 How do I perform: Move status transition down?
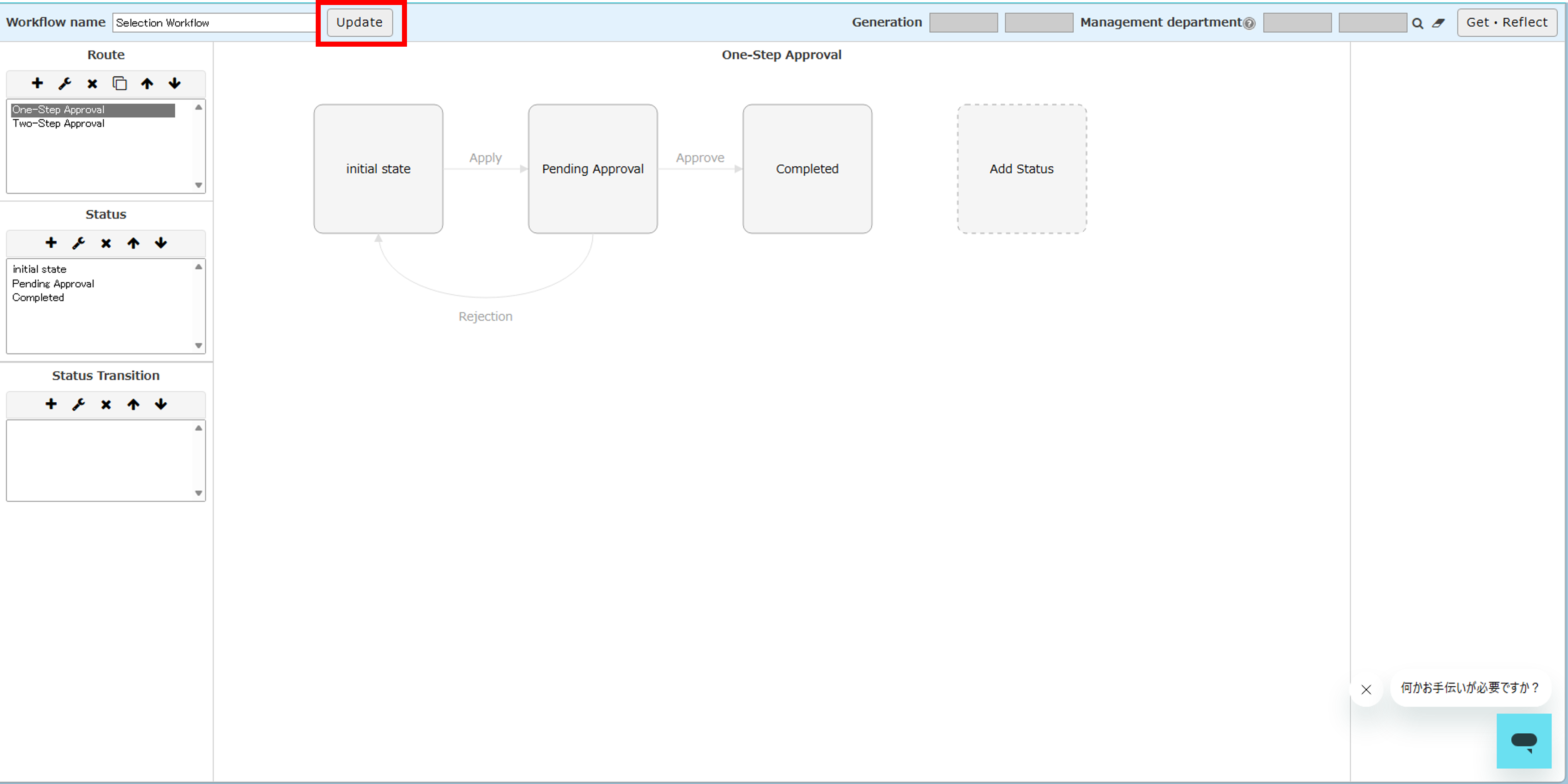pos(161,404)
